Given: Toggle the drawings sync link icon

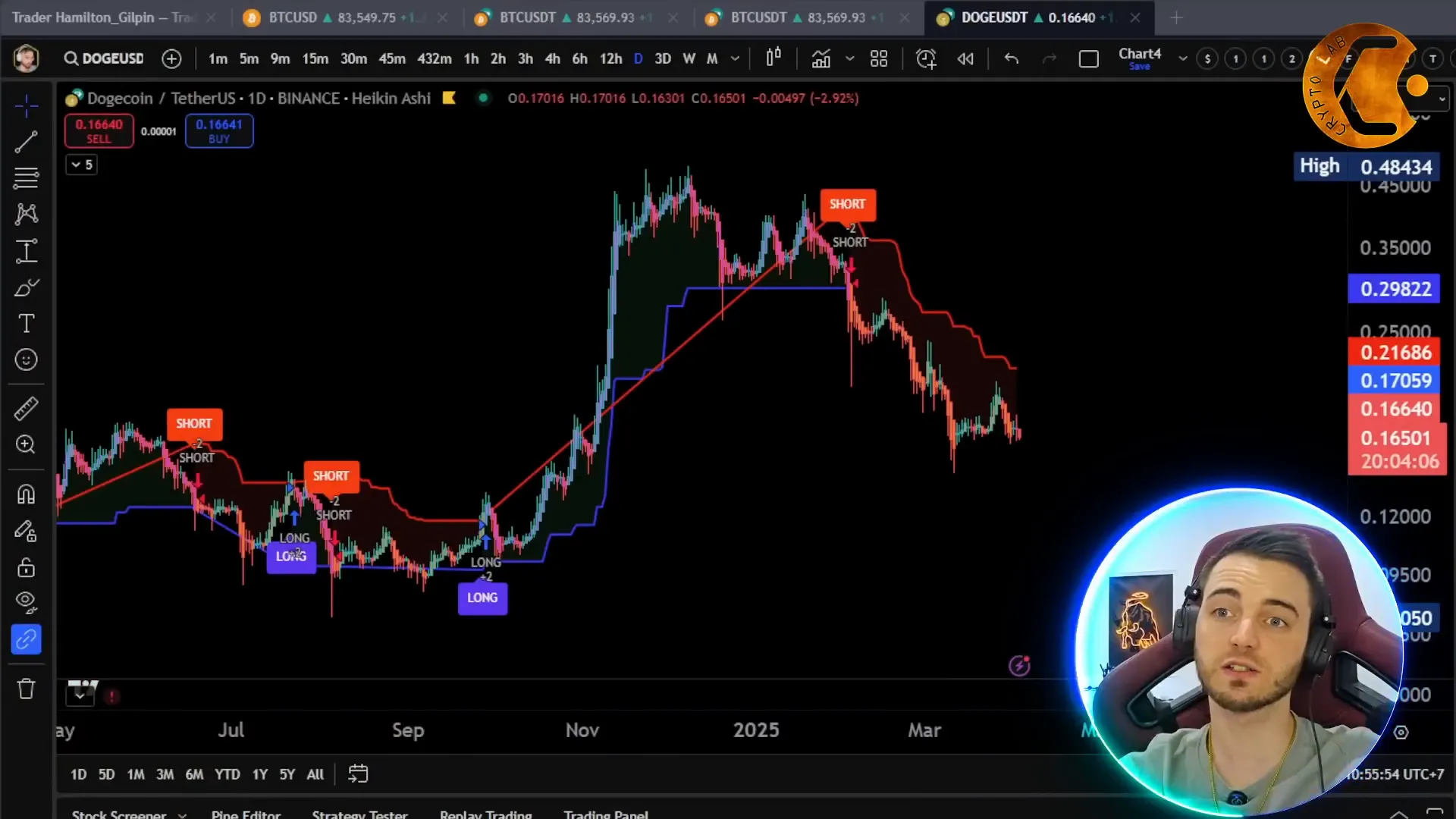Looking at the screenshot, I should coord(26,639).
